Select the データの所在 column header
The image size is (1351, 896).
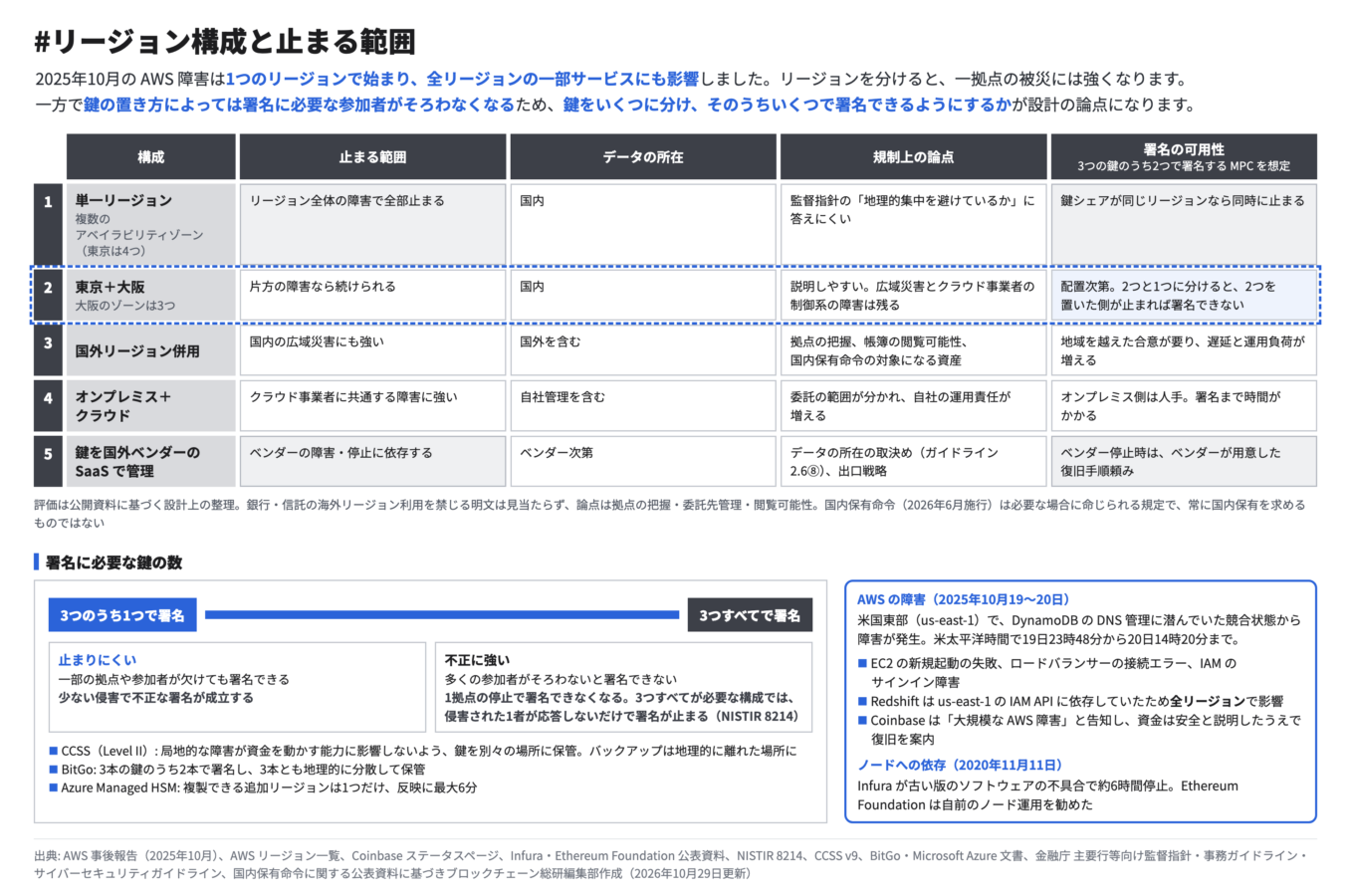642,157
